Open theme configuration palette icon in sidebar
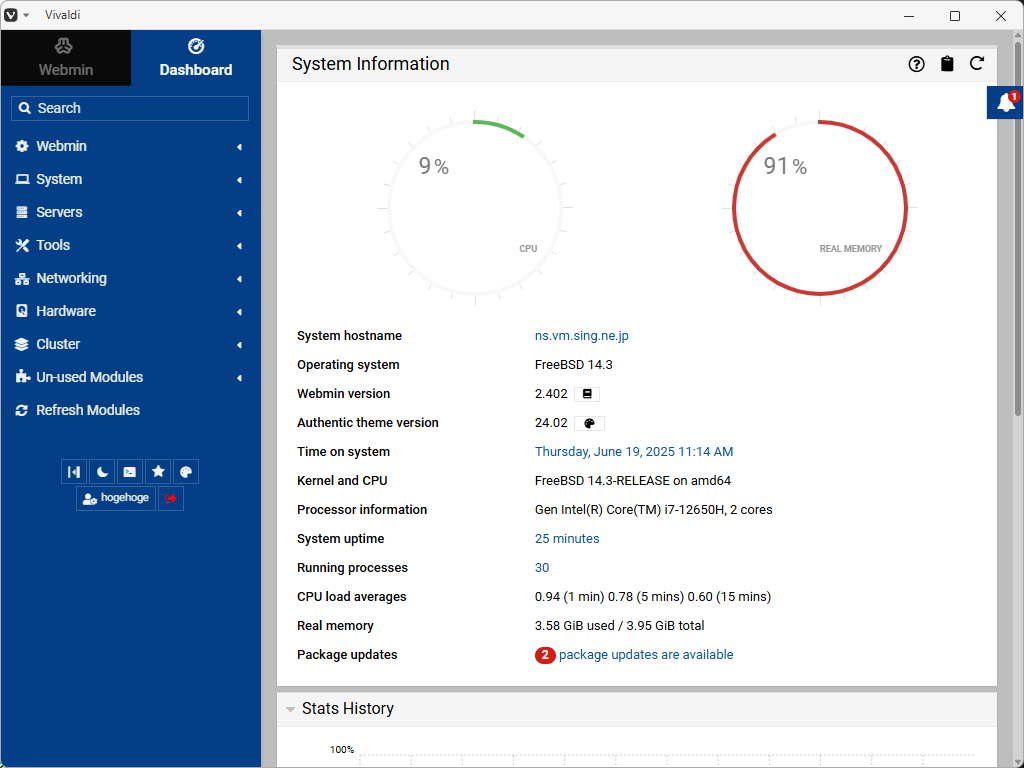 click(x=186, y=472)
